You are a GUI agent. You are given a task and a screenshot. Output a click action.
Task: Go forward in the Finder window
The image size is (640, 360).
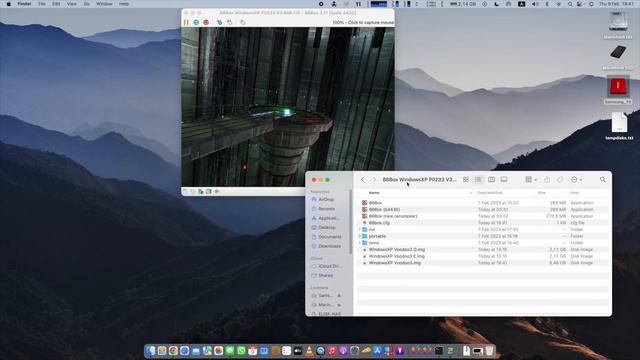click(374, 180)
